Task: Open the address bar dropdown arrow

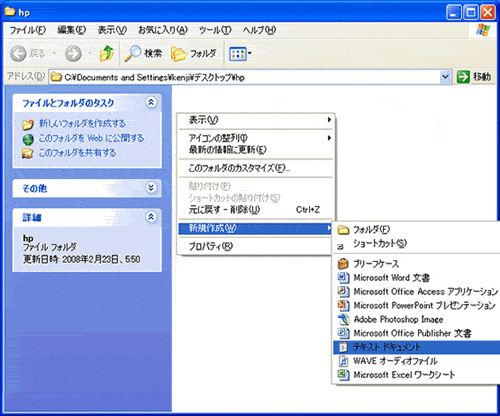Action: pos(445,77)
